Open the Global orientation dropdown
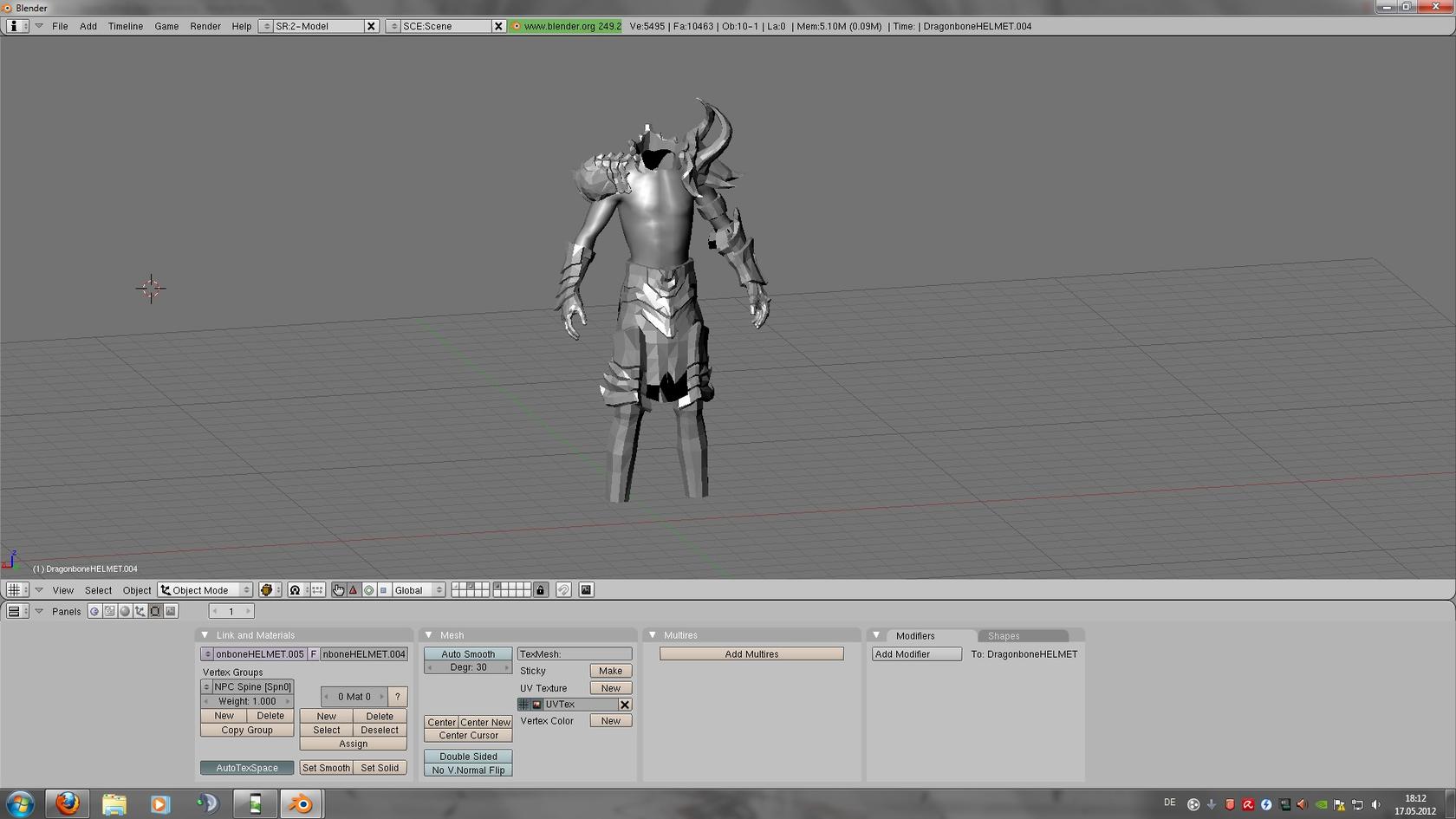 [418, 590]
